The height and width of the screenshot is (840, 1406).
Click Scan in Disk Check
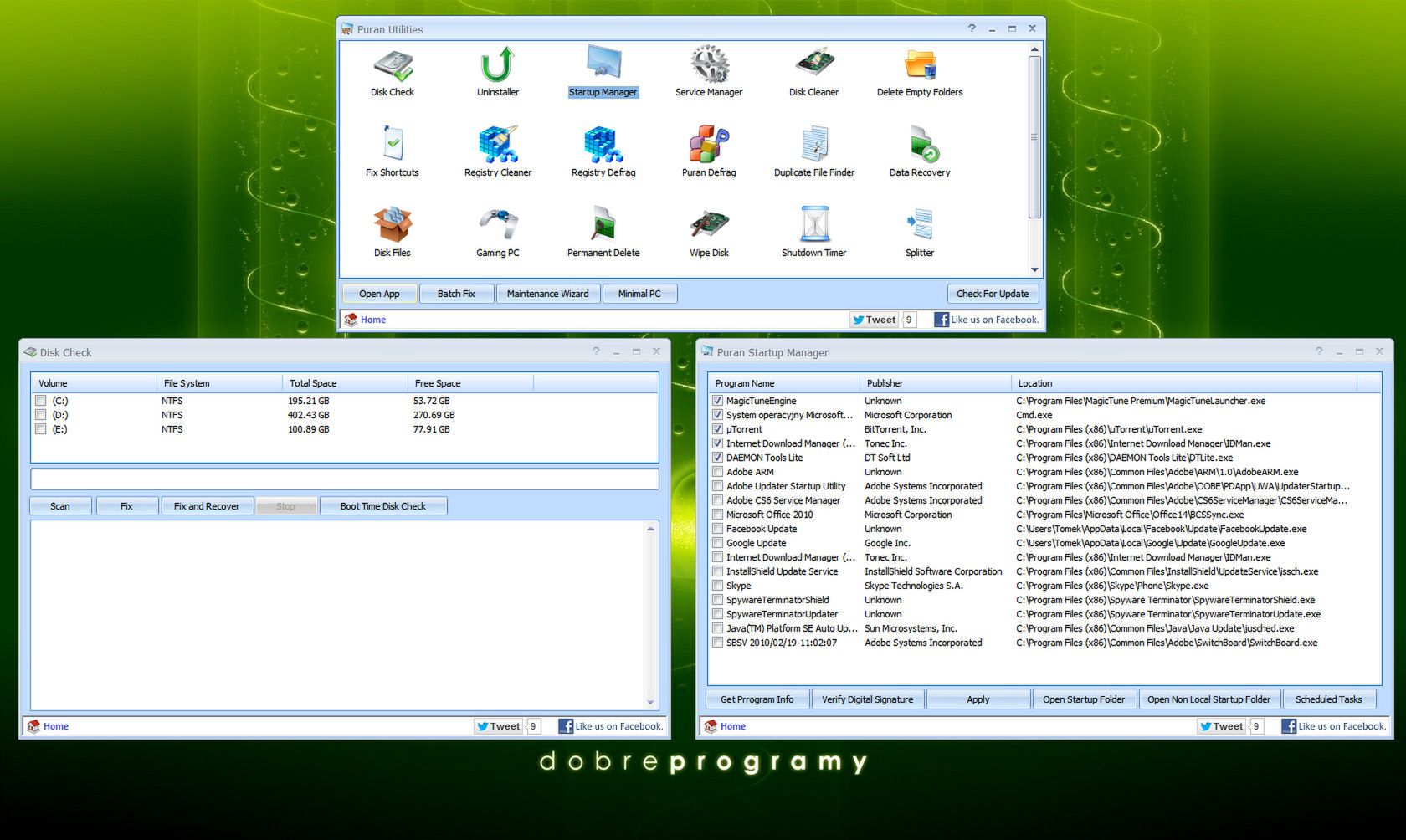pyautogui.click(x=60, y=506)
